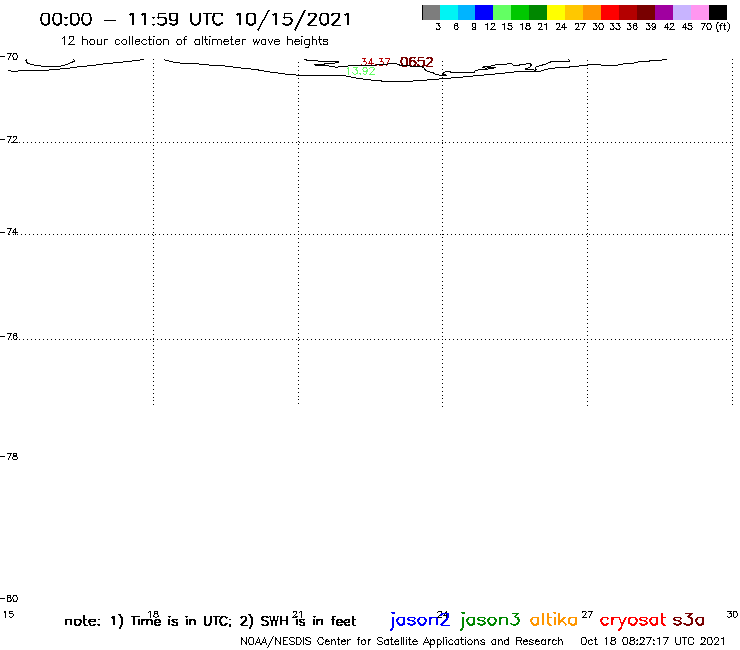Click 'NOAA/NESDIS Center for Satellite Applications and Research'
The width and height of the screenshot is (740, 650).
coord(402,642)
